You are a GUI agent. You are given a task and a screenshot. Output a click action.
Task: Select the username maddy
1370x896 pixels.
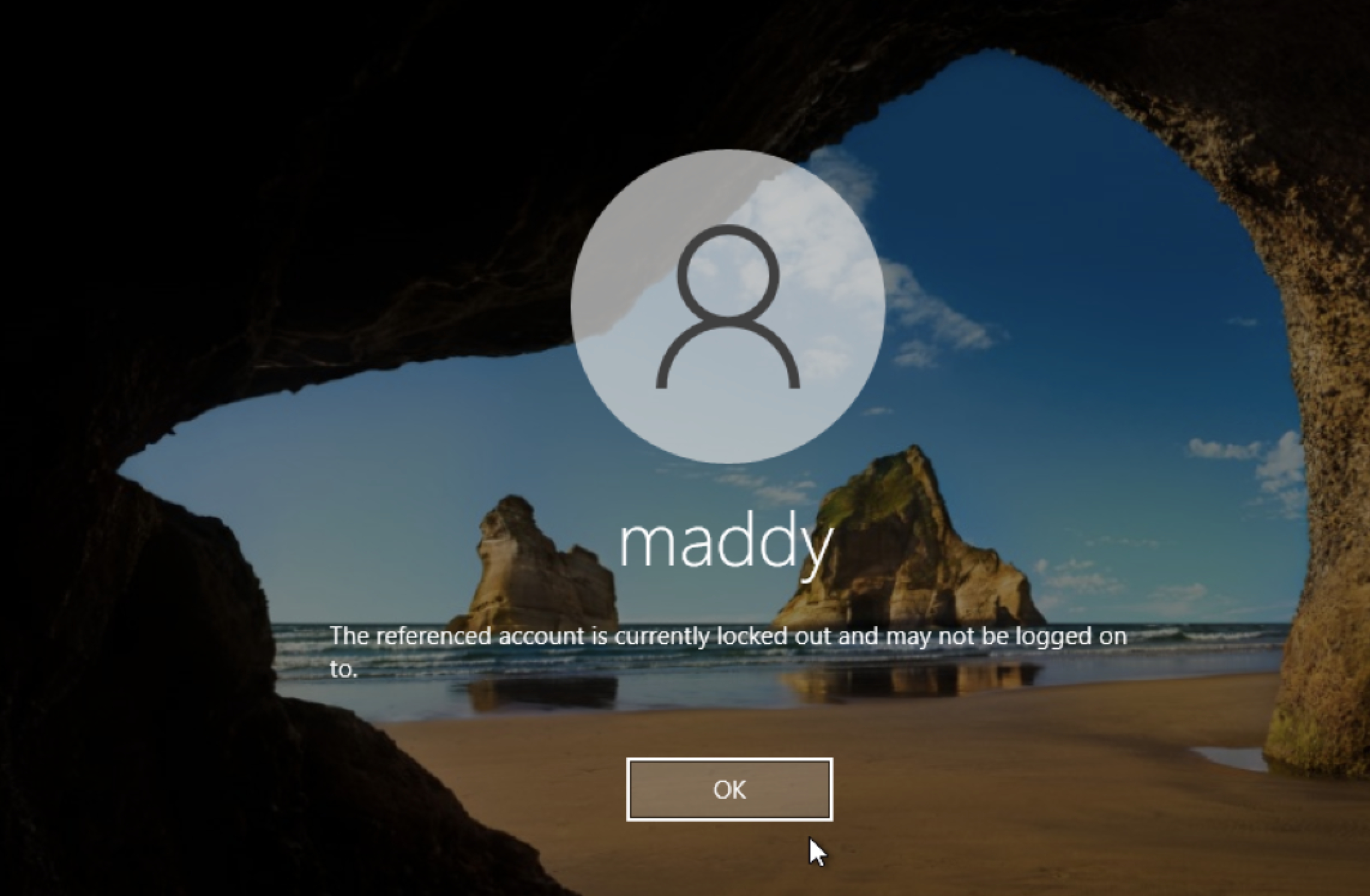pyautogui.click(x=726, y=546)
